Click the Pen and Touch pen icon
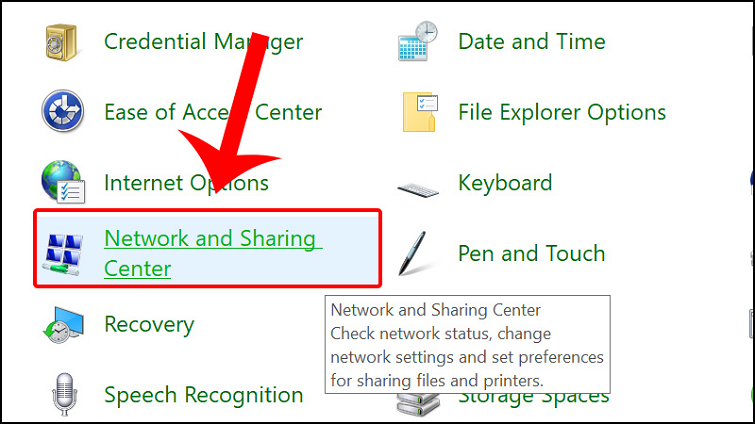The image size is (755, 424). 419,254
